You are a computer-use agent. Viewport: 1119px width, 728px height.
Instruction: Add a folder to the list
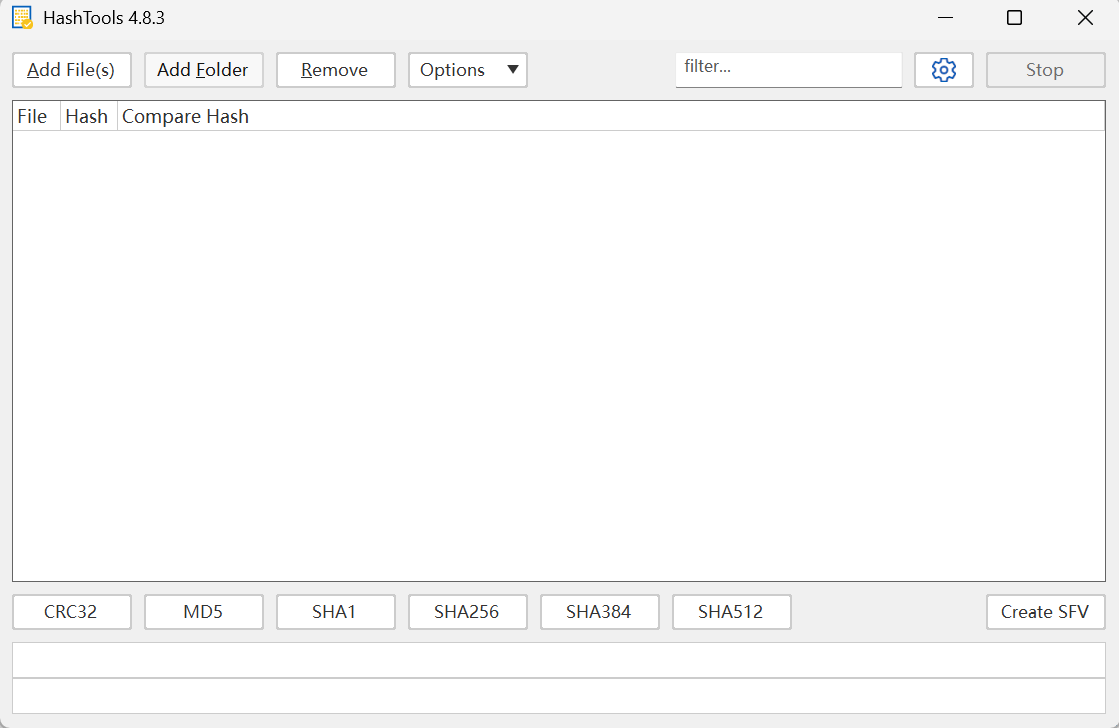click(203, 70)
